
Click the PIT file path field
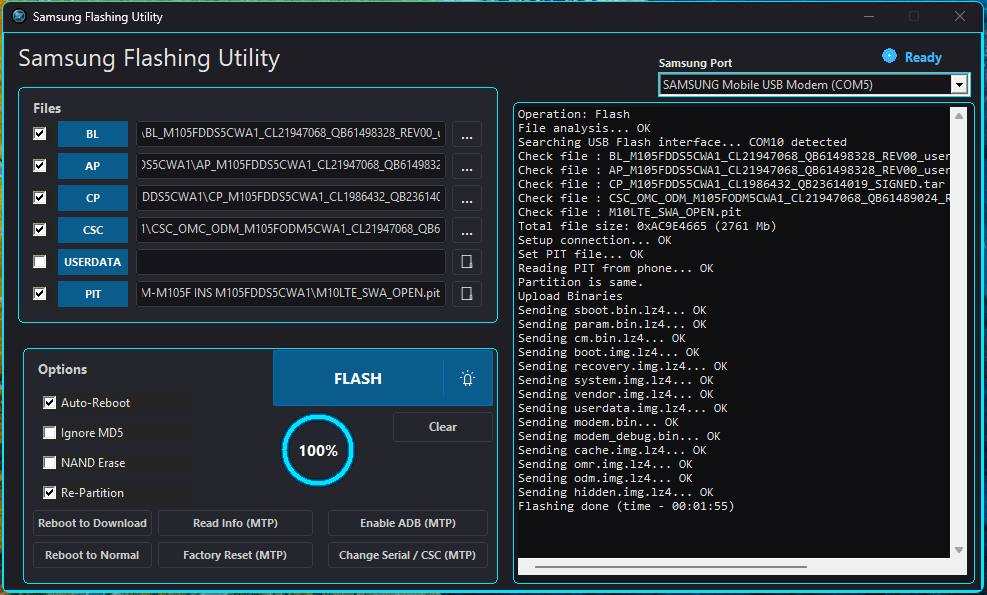pyautogui.click(x=291, y=294)
